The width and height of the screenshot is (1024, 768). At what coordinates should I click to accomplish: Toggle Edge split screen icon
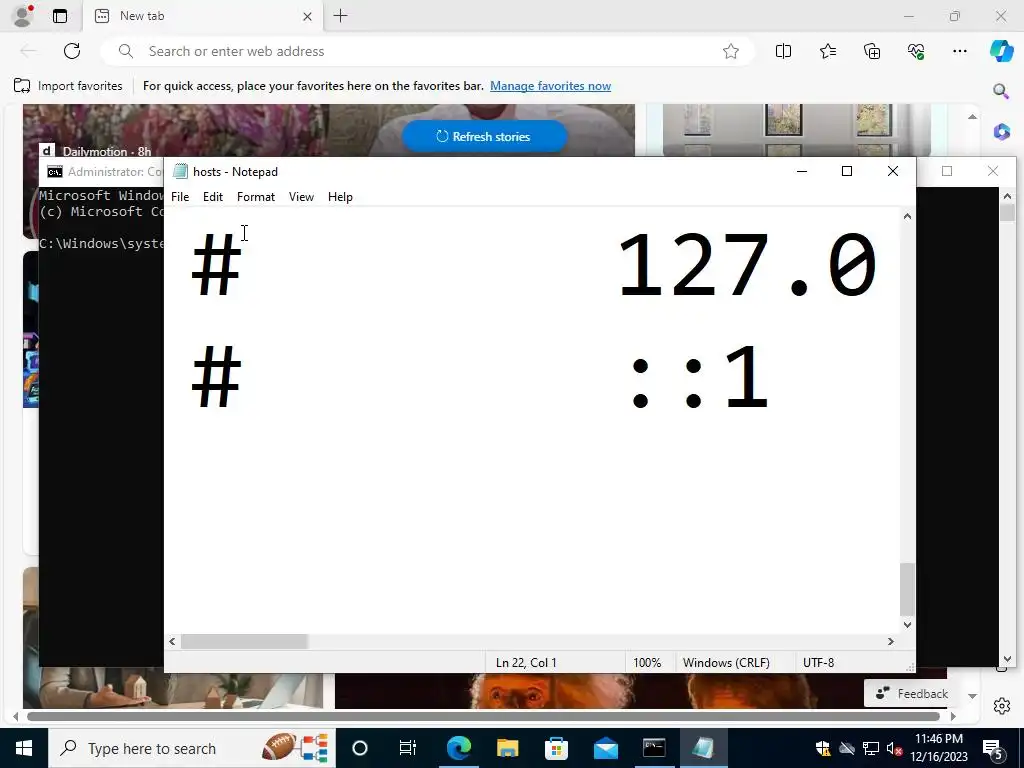click(x=783, y=51)
